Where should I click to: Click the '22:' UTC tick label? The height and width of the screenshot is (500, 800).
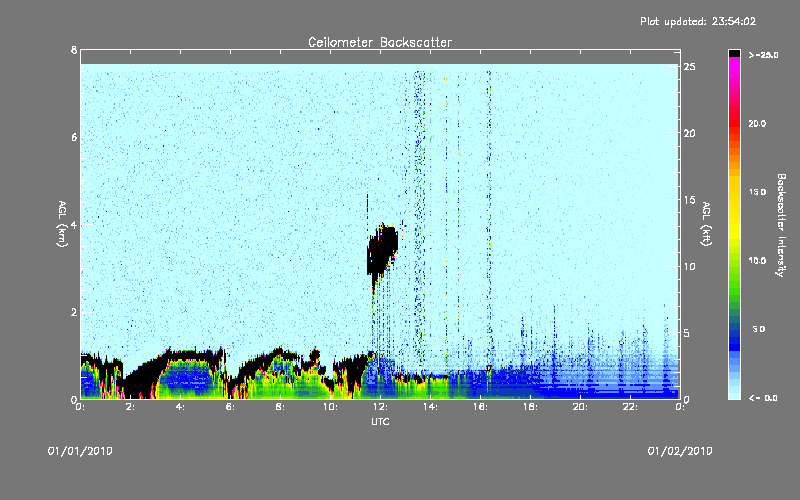coord(630,407)
